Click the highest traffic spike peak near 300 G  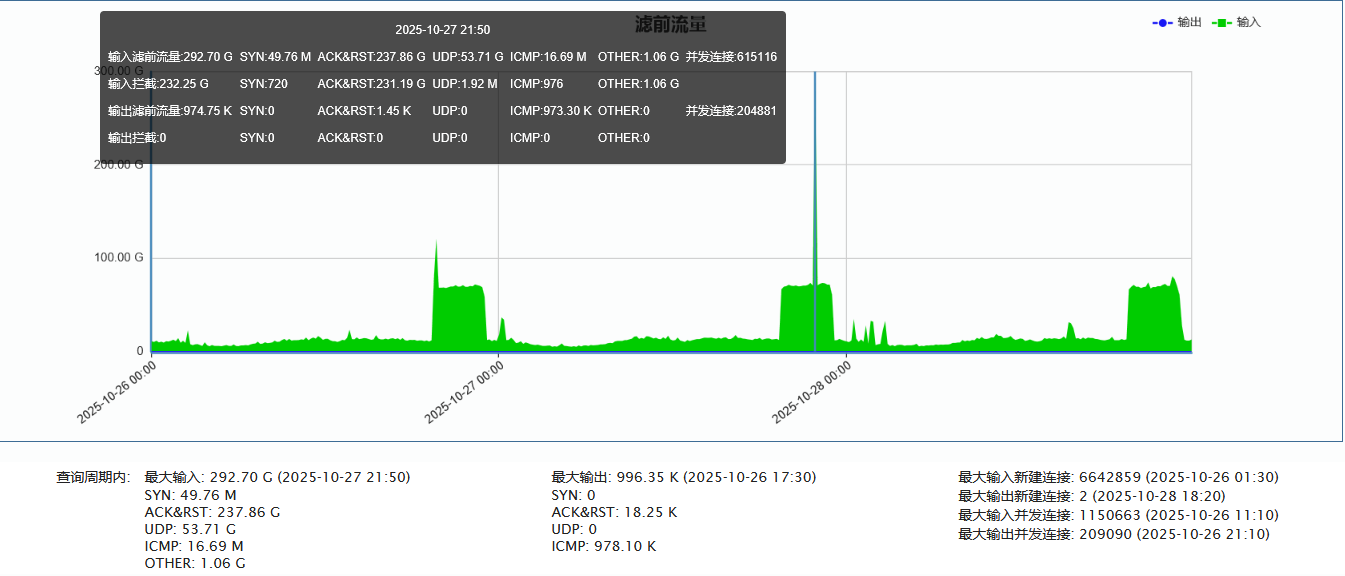(x=814, y=78)
